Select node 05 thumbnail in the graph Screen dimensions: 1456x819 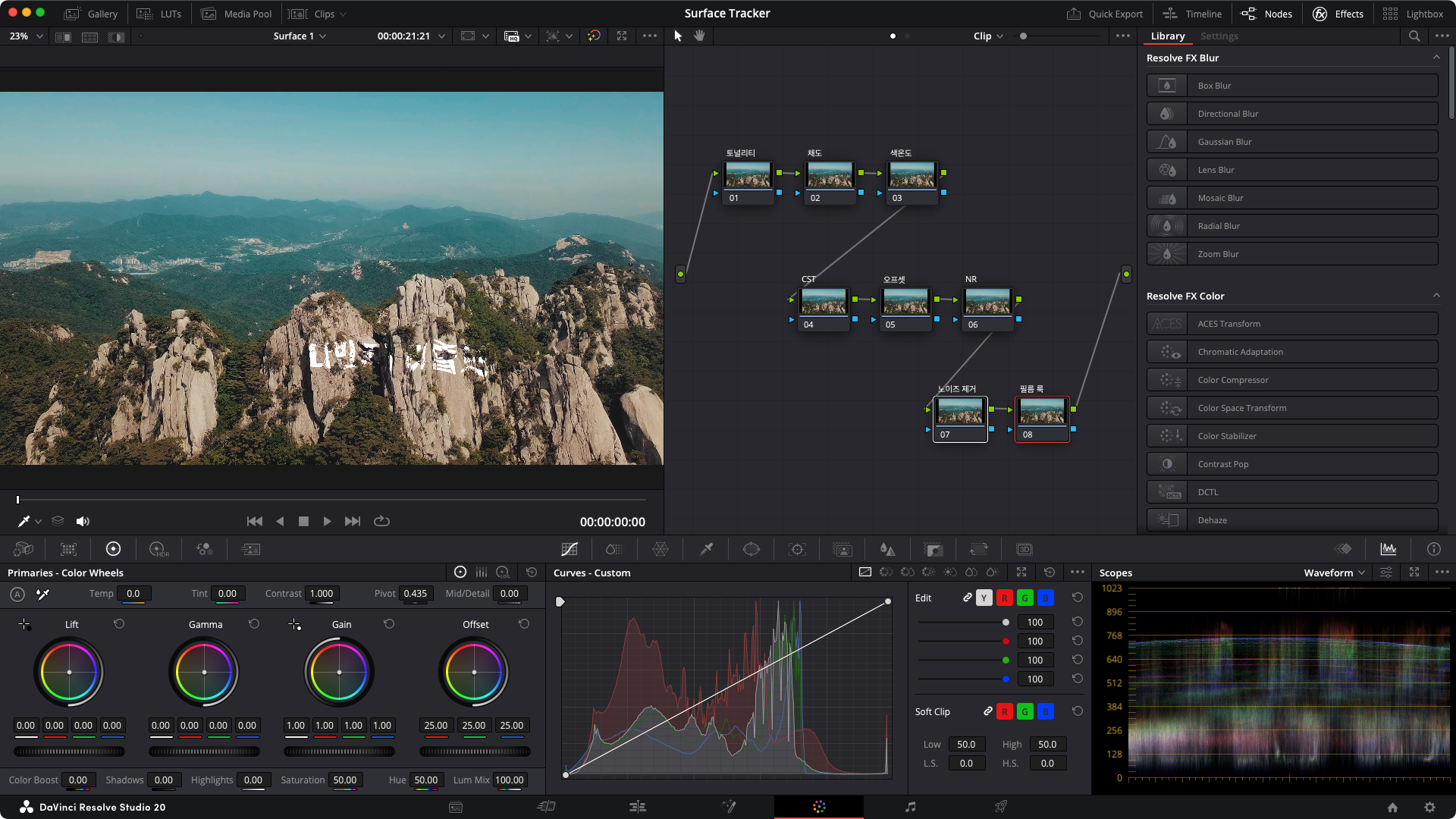tap(905, 302)
